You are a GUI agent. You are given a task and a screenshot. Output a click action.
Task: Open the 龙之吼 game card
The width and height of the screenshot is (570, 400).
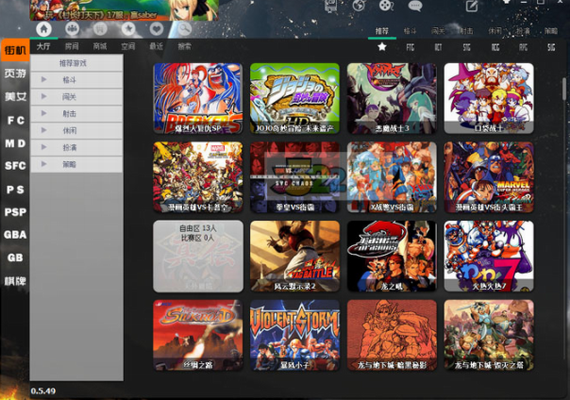click(392, 256)
